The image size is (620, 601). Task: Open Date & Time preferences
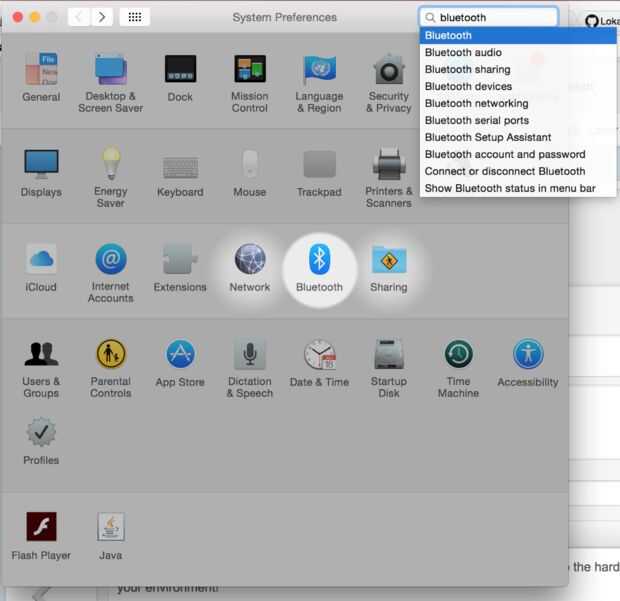(319, 362)
